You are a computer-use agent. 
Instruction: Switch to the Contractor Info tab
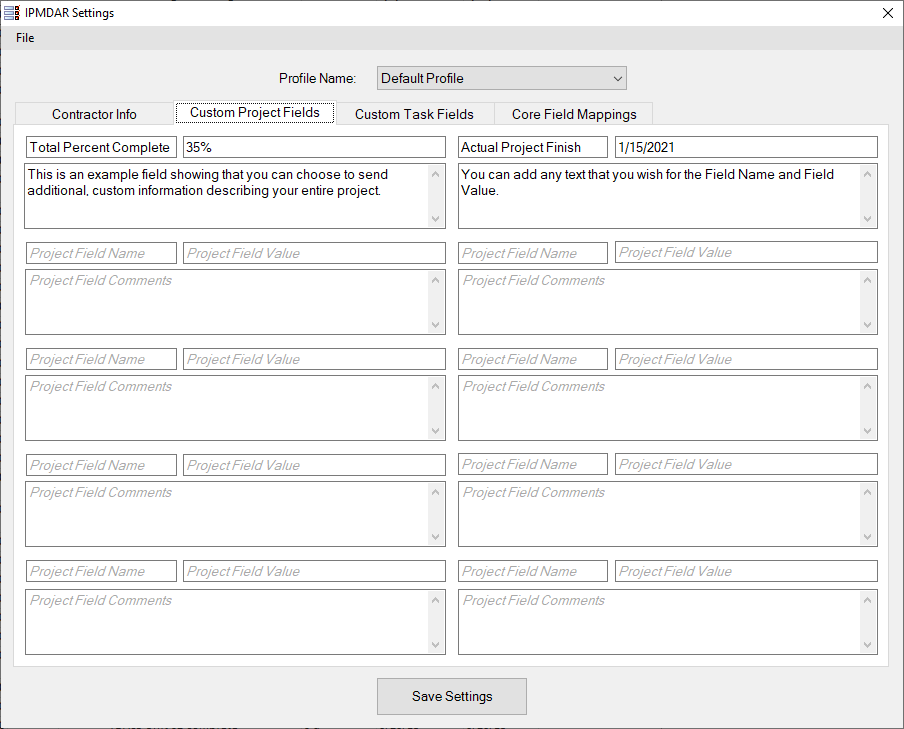(94, 114)
